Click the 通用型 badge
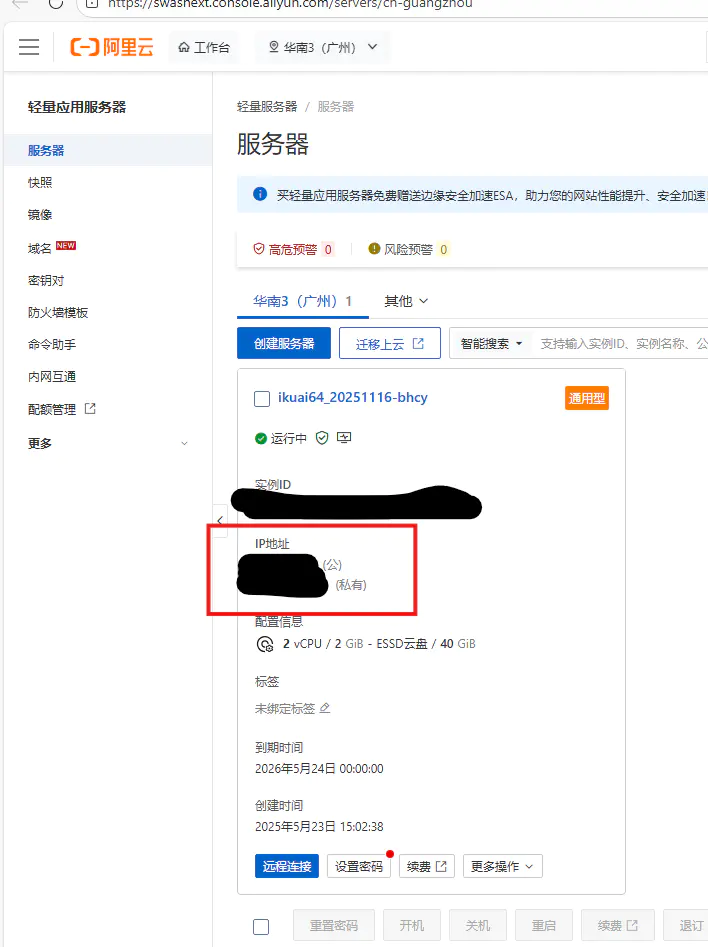Image resolution: width=708 pixels, height=947 pixels. pos(587,398)
